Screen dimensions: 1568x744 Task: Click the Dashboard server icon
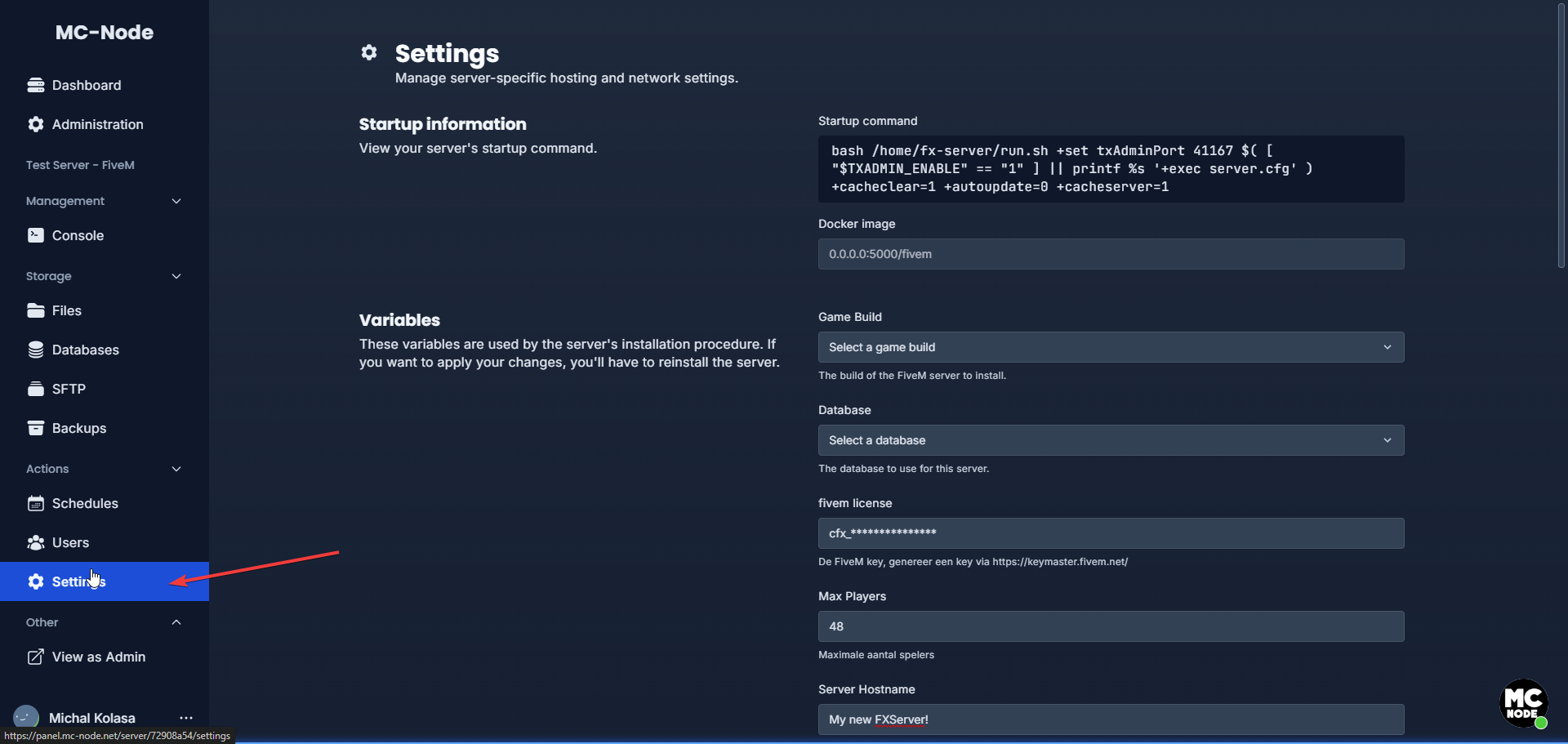click(x=35, y=85)
